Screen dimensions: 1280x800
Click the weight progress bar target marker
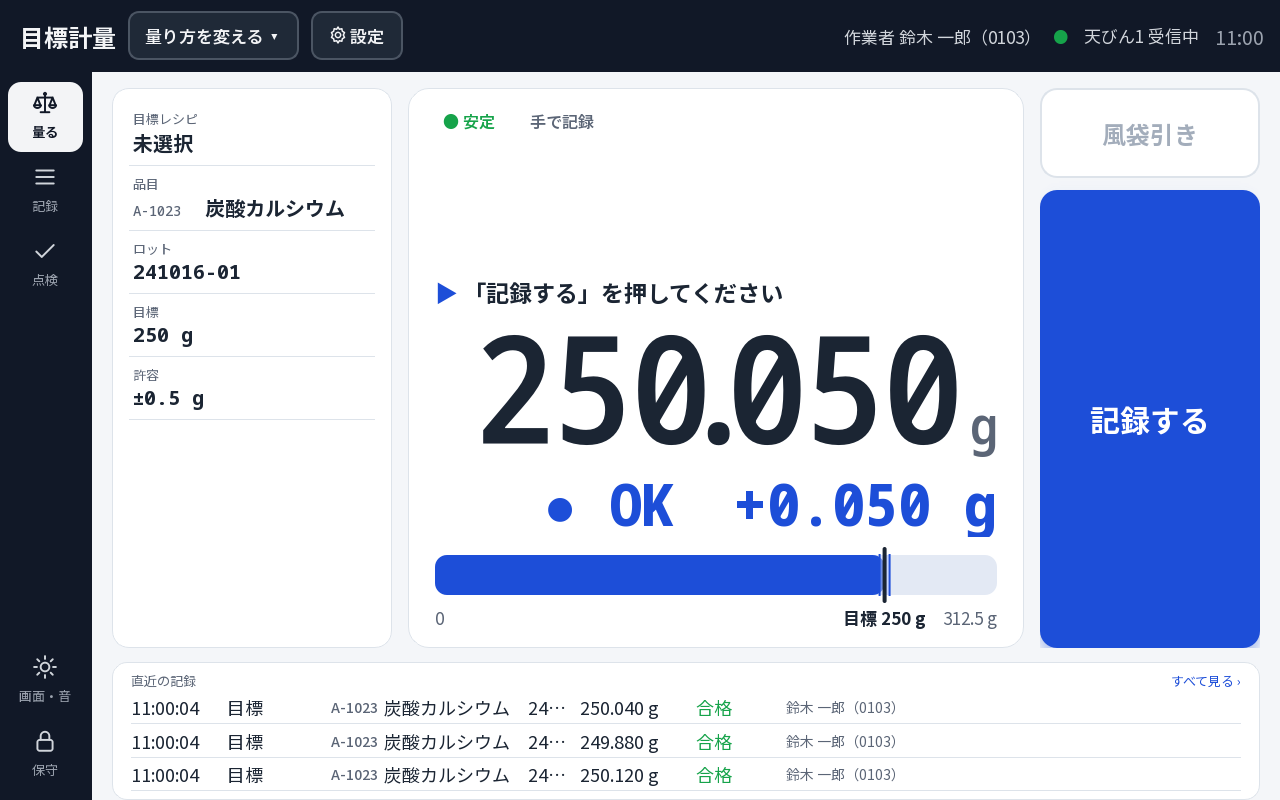coord(884,575)
